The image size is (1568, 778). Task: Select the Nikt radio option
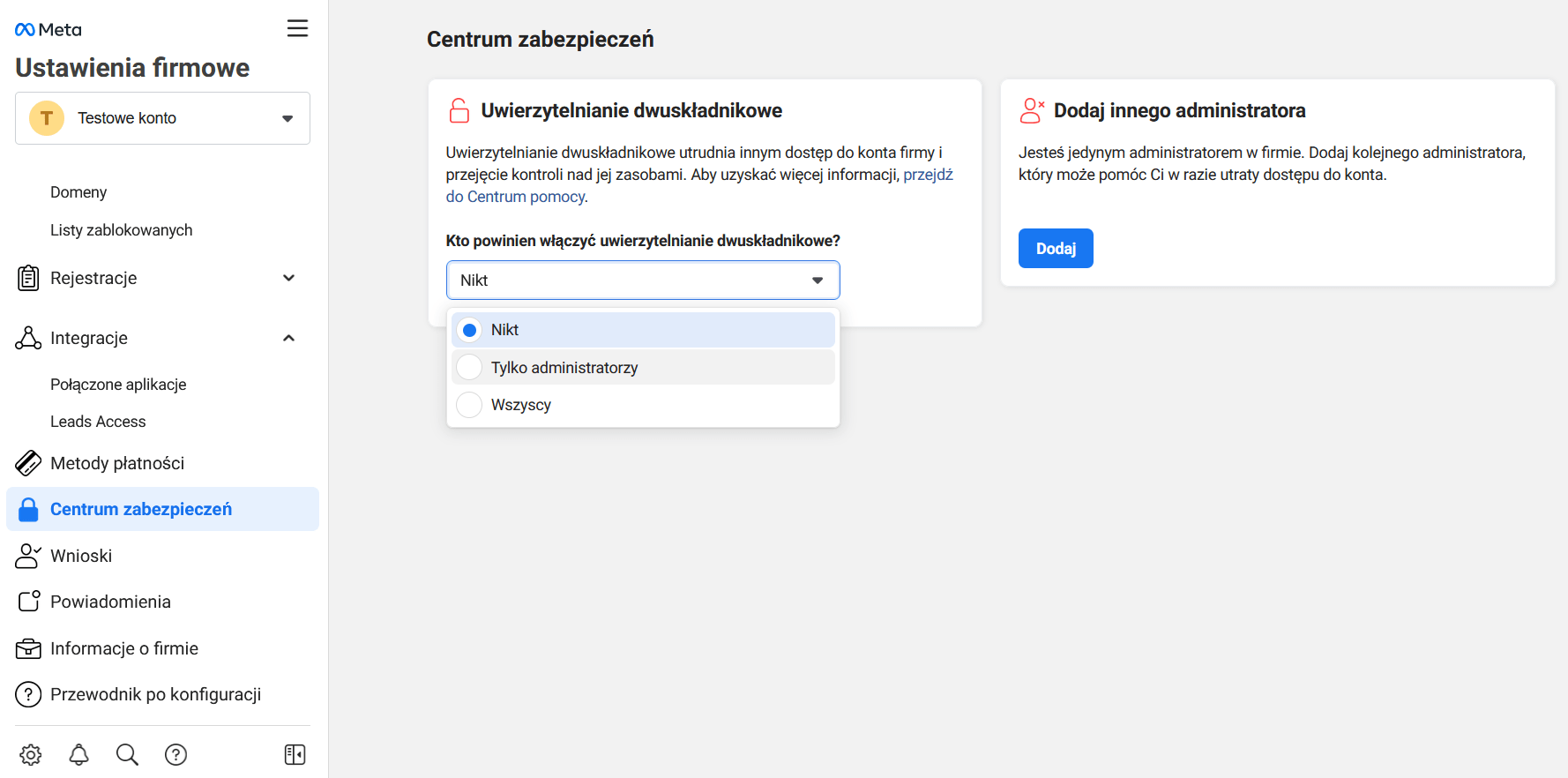coord(470,330)
